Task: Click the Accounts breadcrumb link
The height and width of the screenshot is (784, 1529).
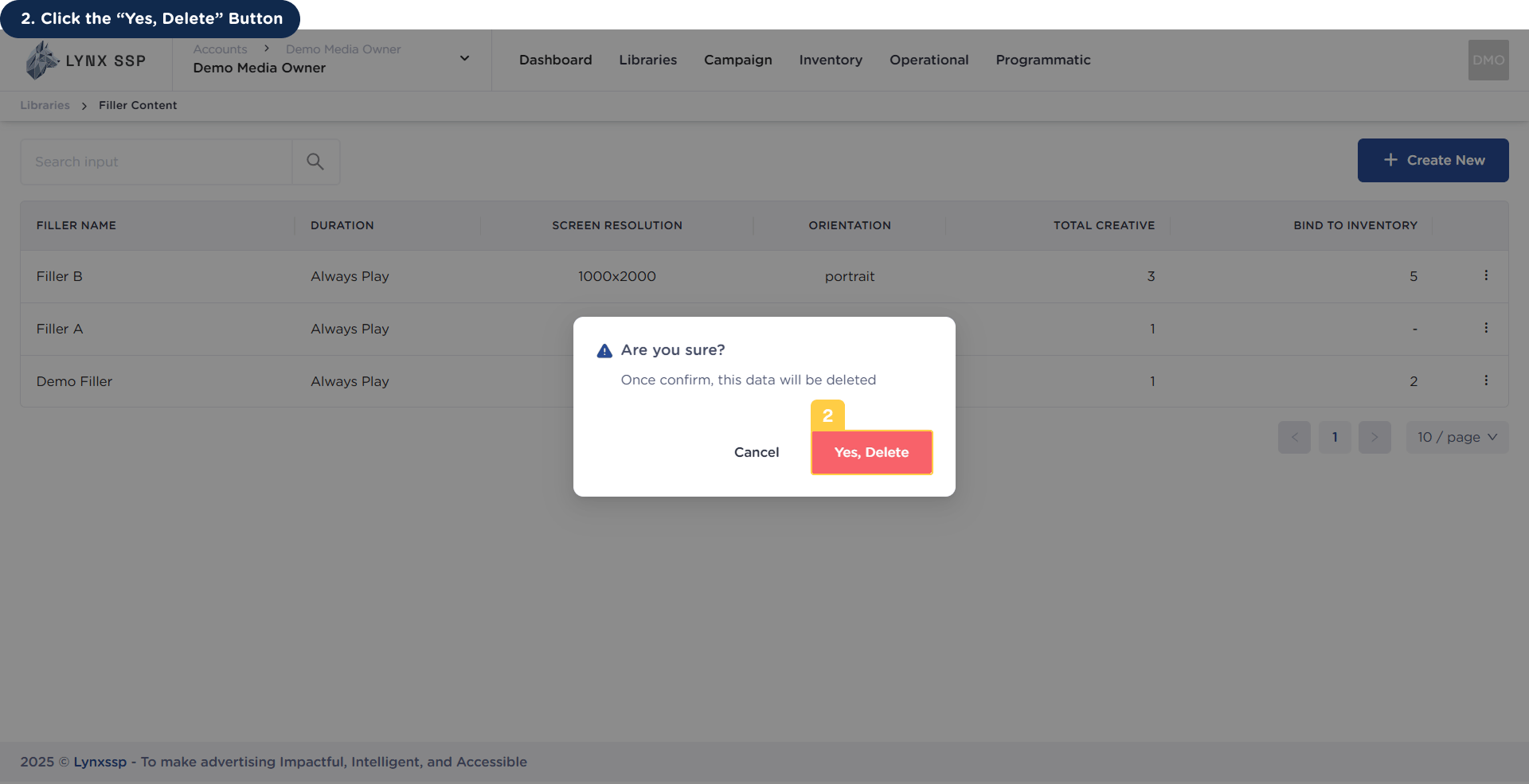Action: (x=220, y=49)
